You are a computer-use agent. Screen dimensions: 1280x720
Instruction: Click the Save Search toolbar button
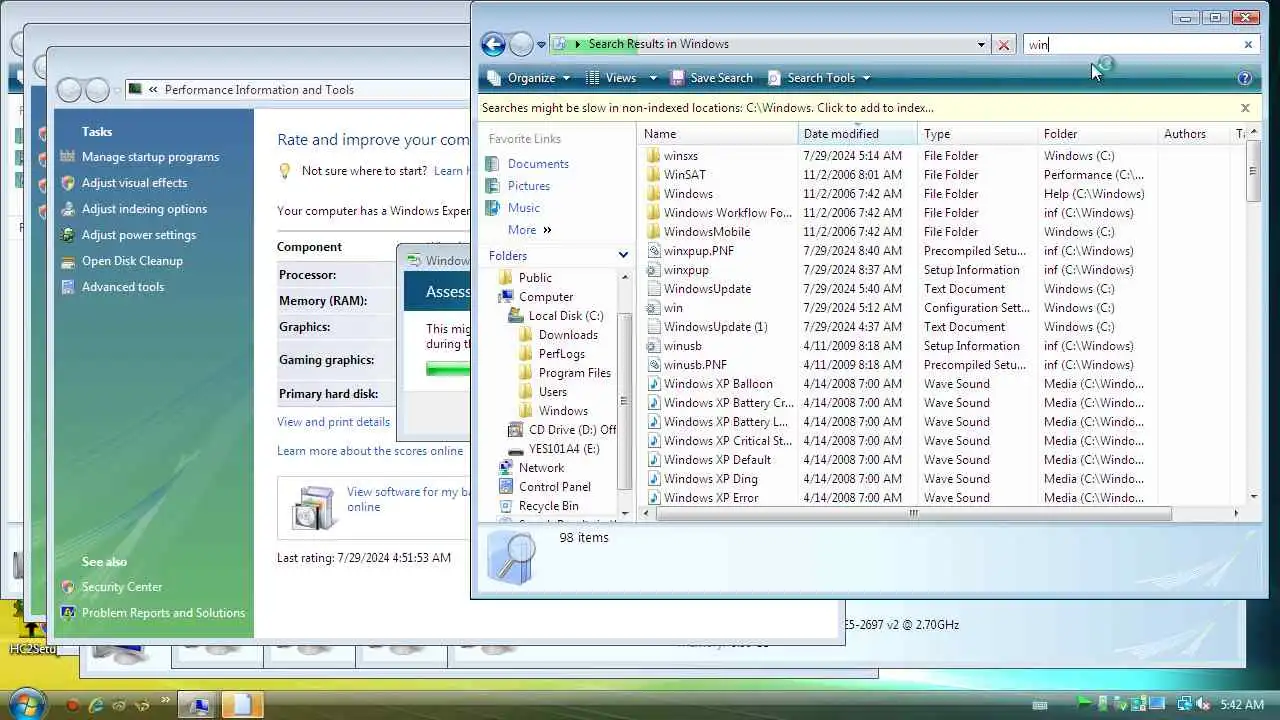pyautogui.click(x=711, y=78)
